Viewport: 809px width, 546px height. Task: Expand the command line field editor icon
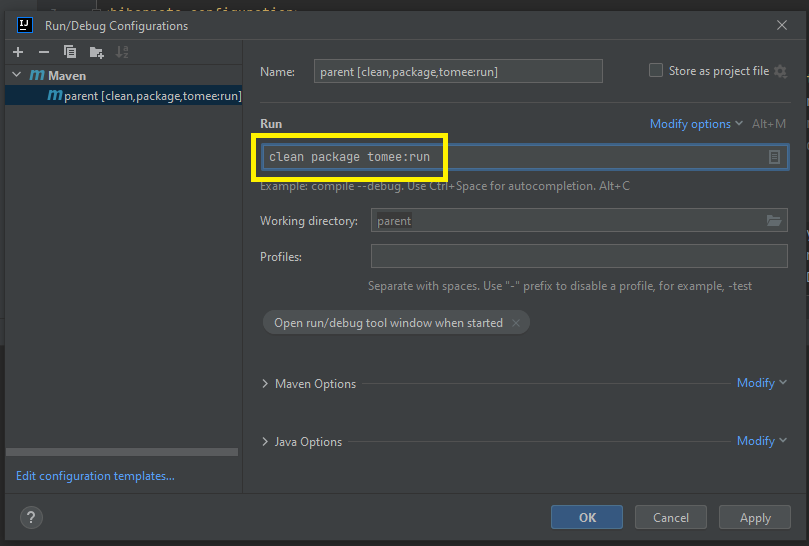point(774,157)
